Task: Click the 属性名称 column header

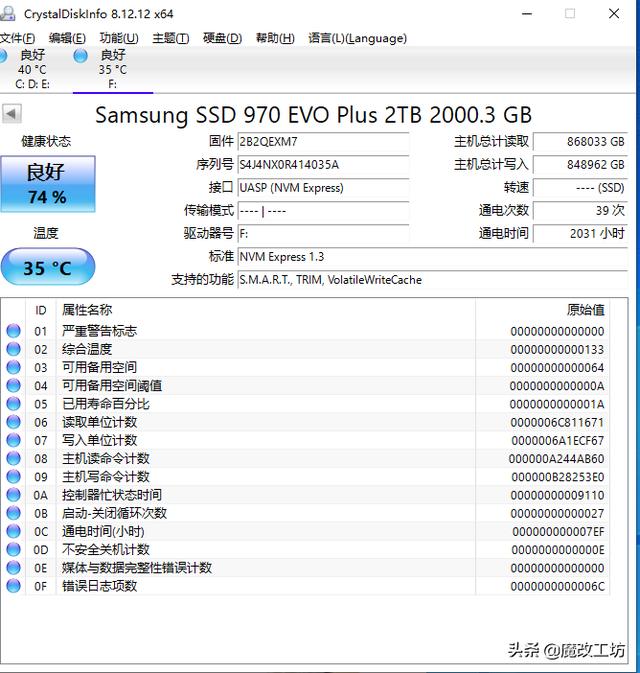Action: click(266, 310)
